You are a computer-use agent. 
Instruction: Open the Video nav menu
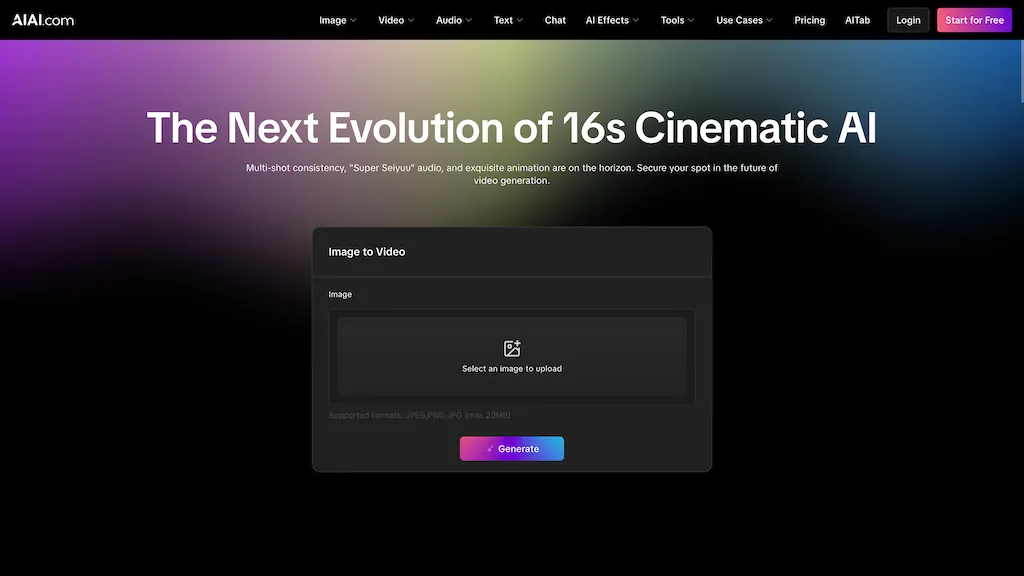[396, 20]
